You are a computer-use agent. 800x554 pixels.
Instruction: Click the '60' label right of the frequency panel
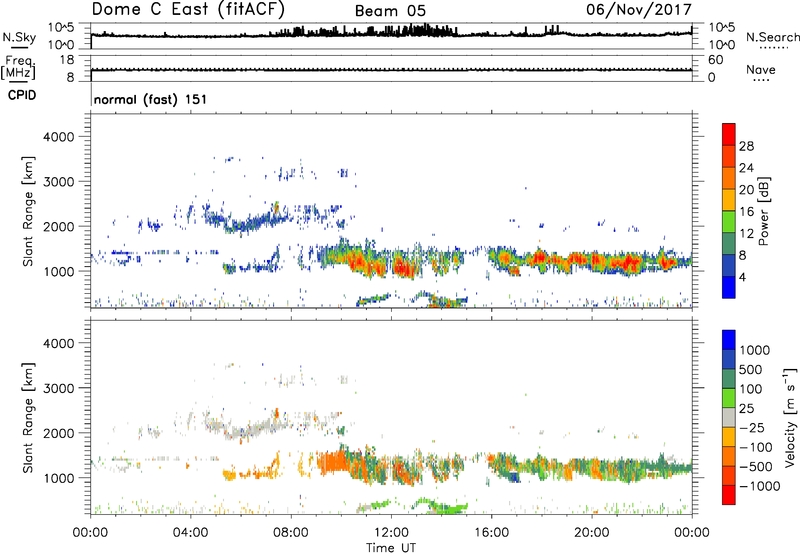coord(715,60)
